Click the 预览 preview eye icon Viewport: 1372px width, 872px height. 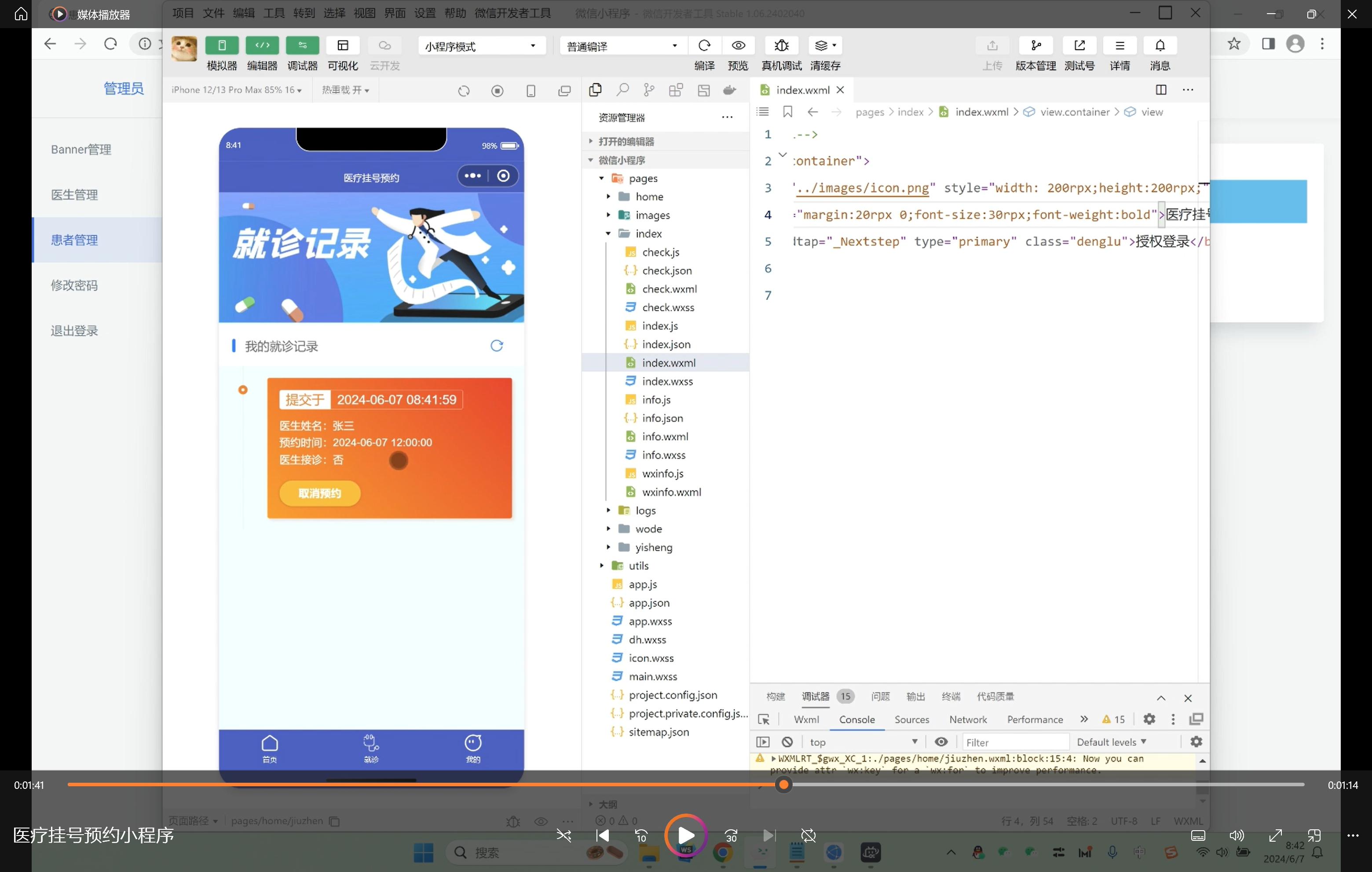tap(739, 46)
